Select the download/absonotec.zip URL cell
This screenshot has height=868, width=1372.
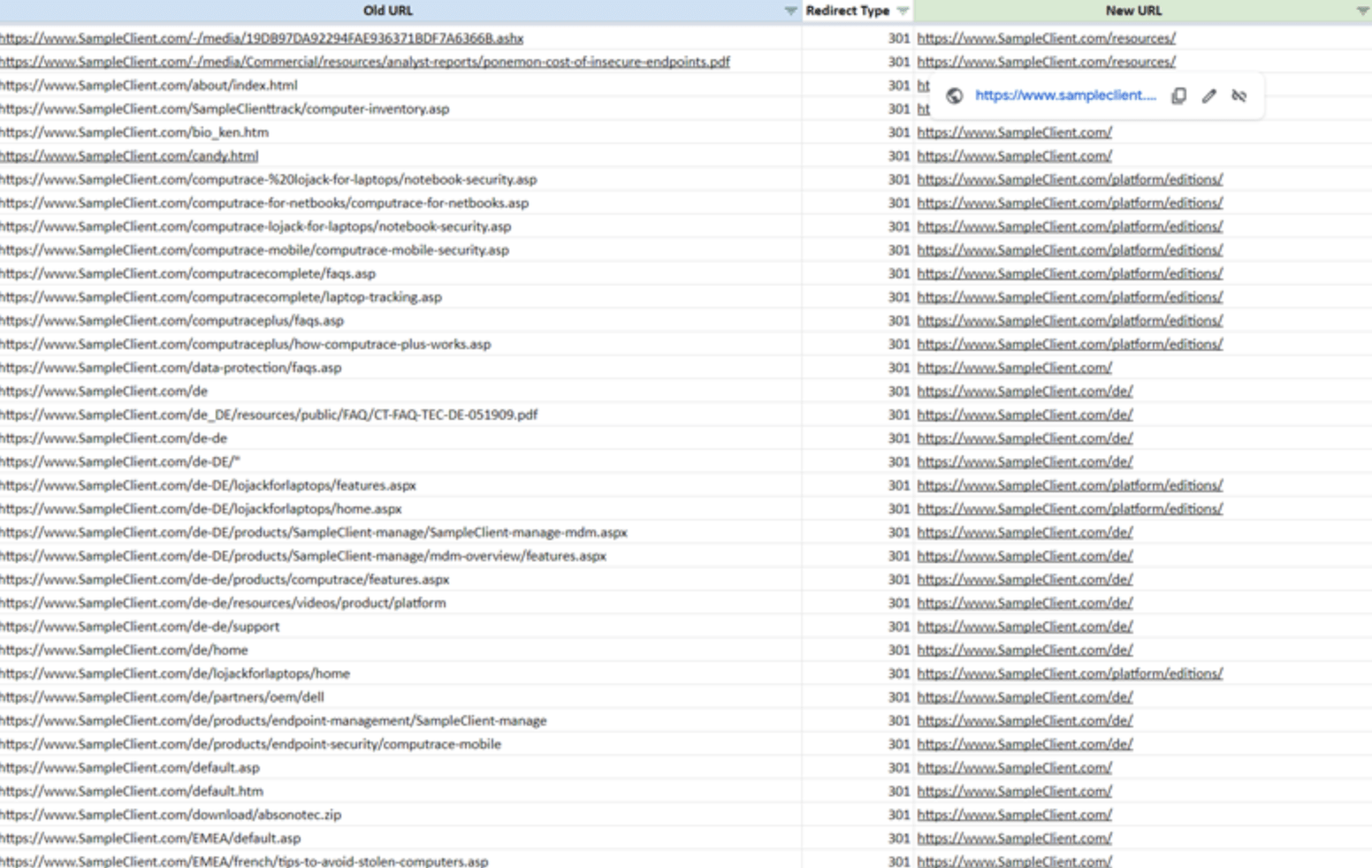pos(171,814)
